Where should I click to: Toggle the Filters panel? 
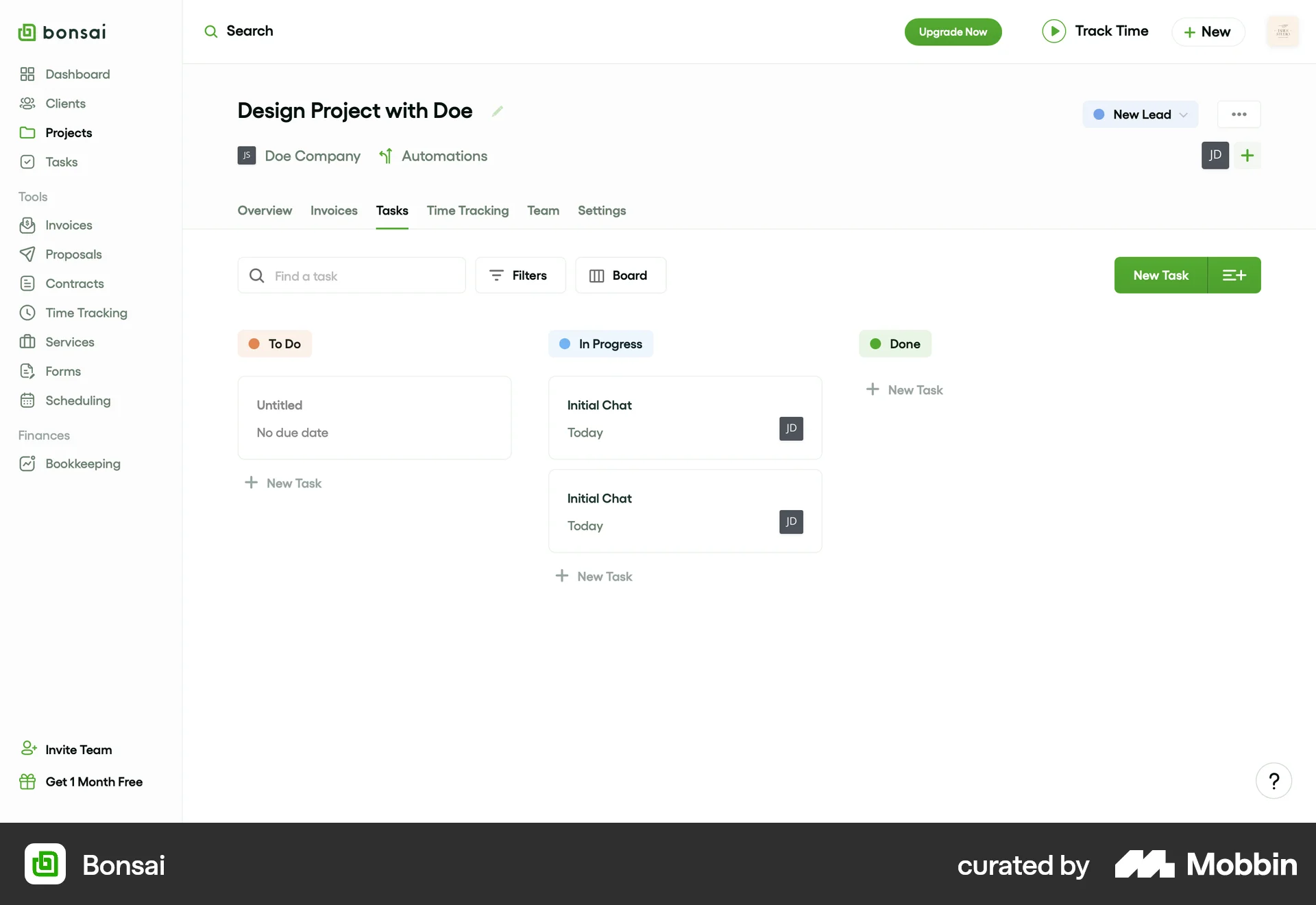tap(520, 275)
